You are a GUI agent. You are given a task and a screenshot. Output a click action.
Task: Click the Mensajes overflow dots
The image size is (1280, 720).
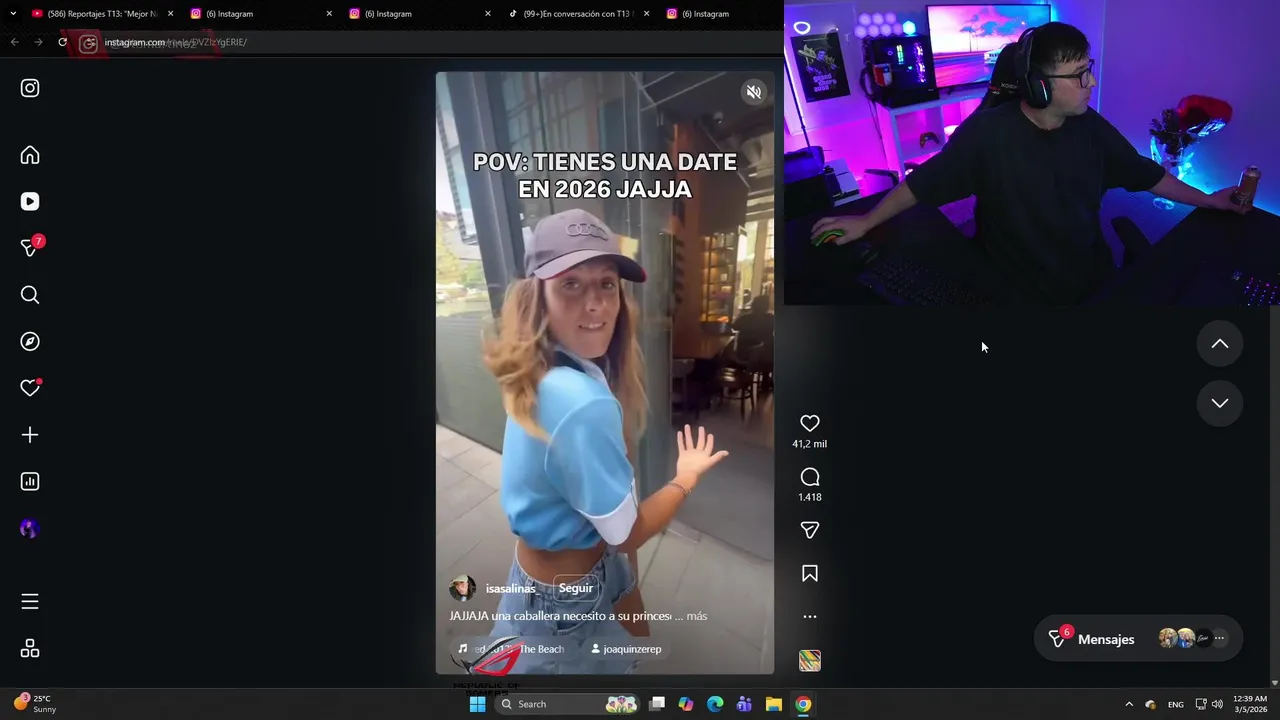tap(1219, 638)
